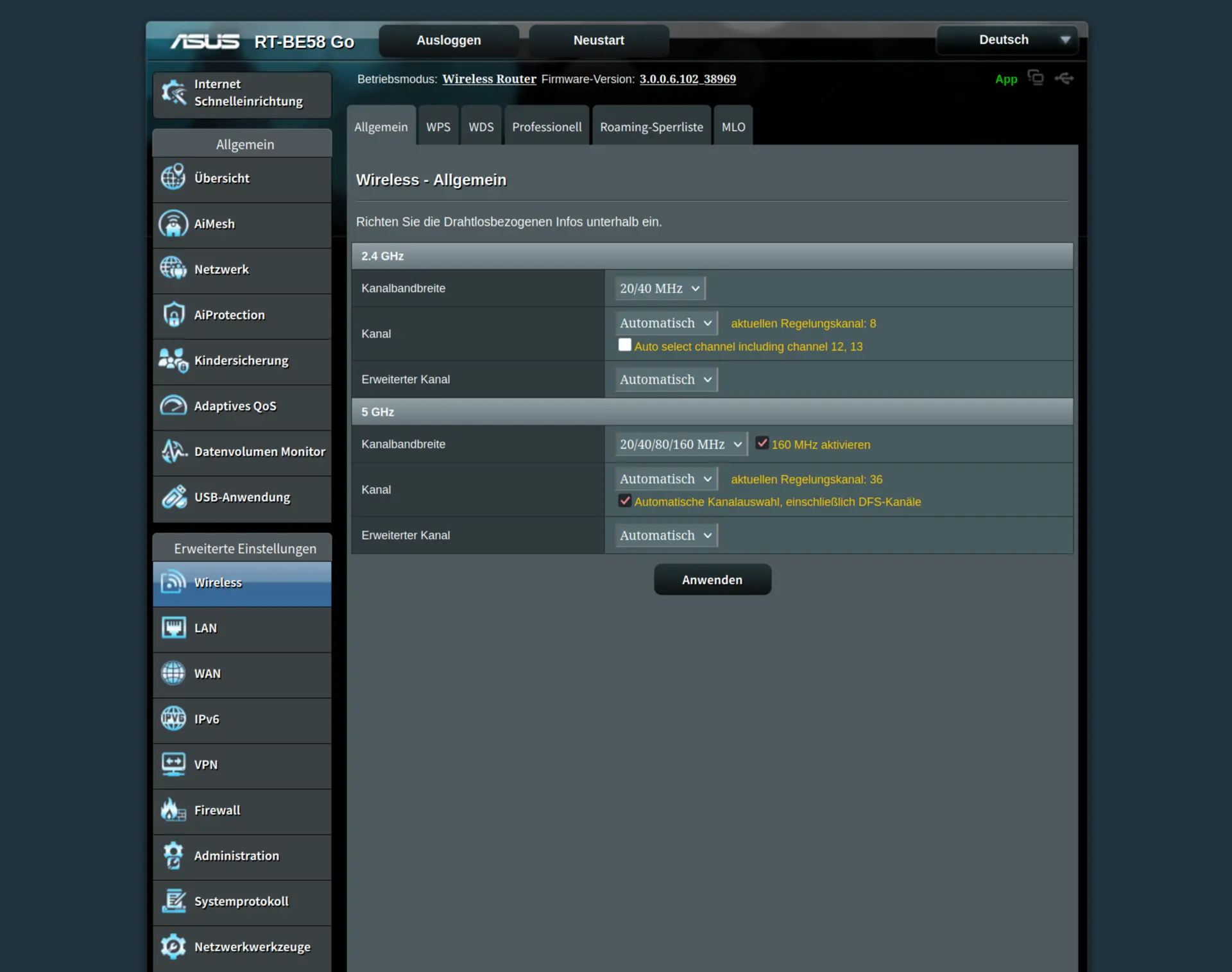The height and width of the screenshot is (972, 1232).
Task: Open AiProtection via its shield icon
Action: click(x=173, y=315)
